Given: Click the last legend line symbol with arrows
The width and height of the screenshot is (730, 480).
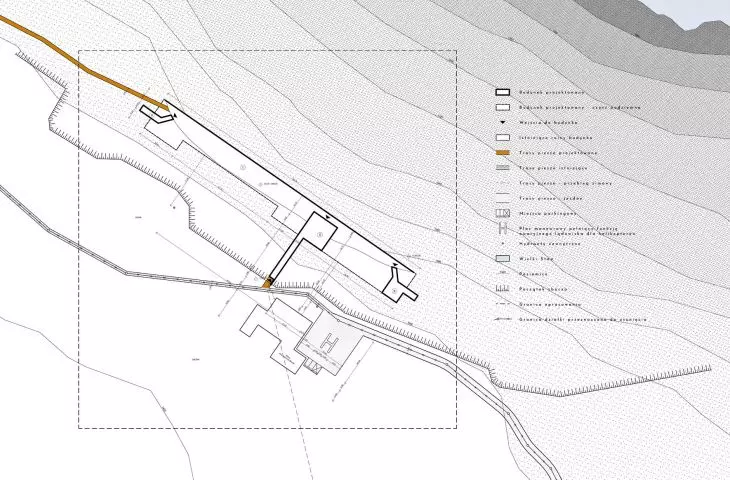Looking at the screenshot, I should pyautogui.click(x=503, y=319).
